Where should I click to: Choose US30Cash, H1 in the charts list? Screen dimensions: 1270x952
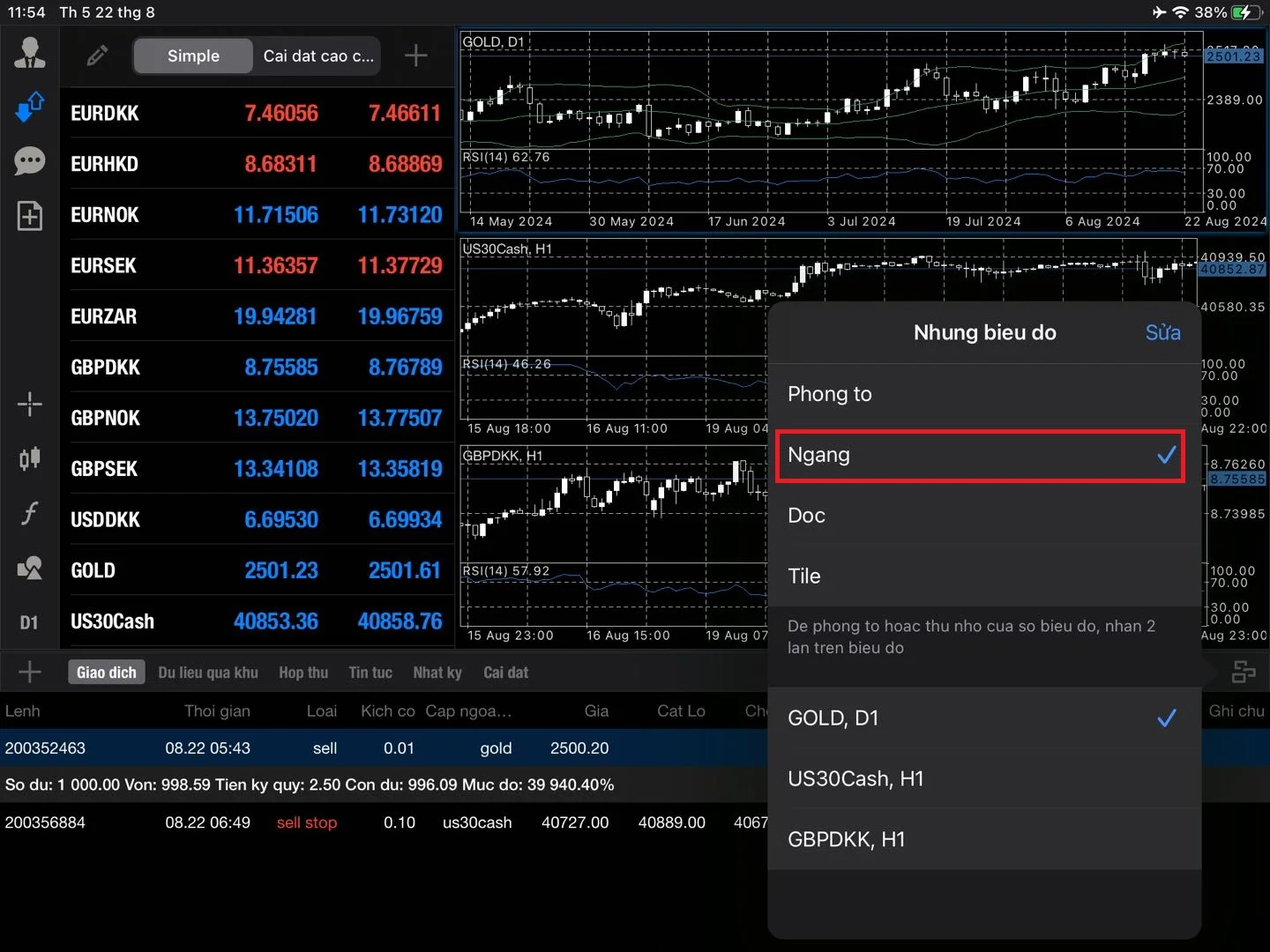[984, 779]
